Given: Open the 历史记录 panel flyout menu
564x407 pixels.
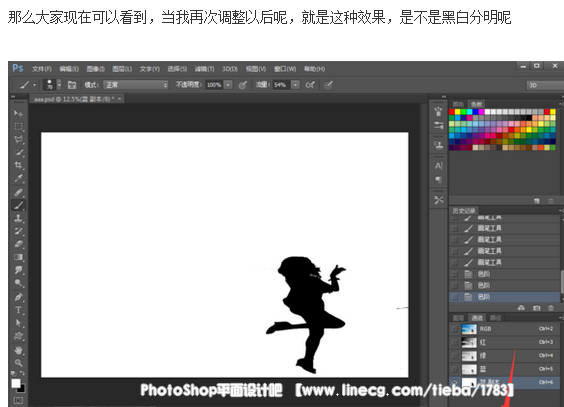Looking at the screenshot, I should click(561, 210).
